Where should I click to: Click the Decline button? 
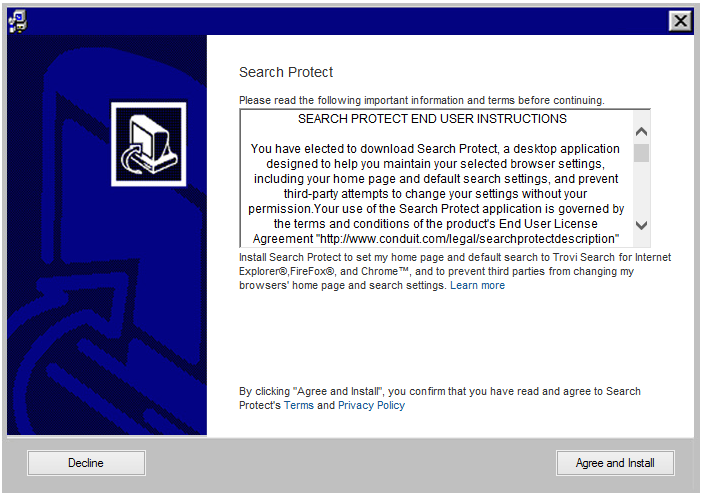coord(86,463)
